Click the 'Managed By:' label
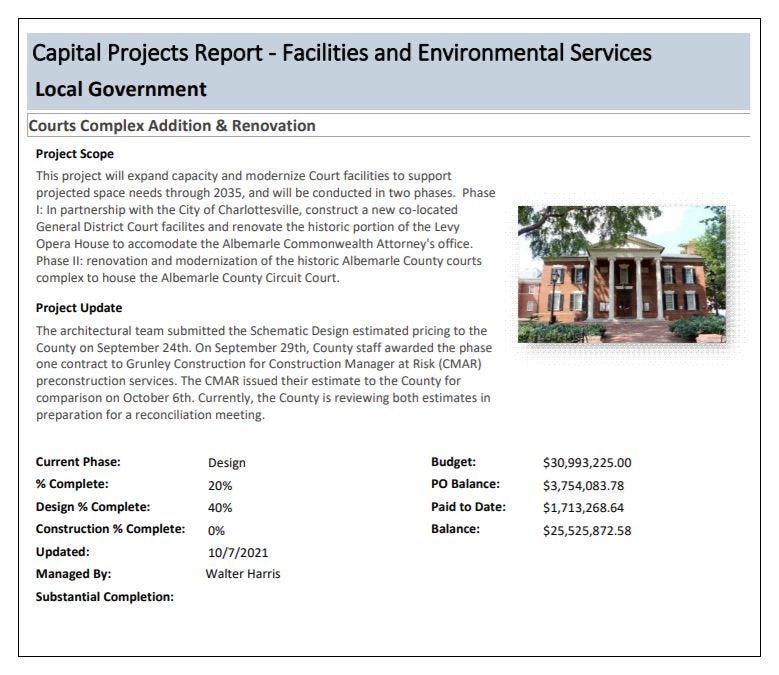Screen dimensions: 779x675 pos(74,574)
